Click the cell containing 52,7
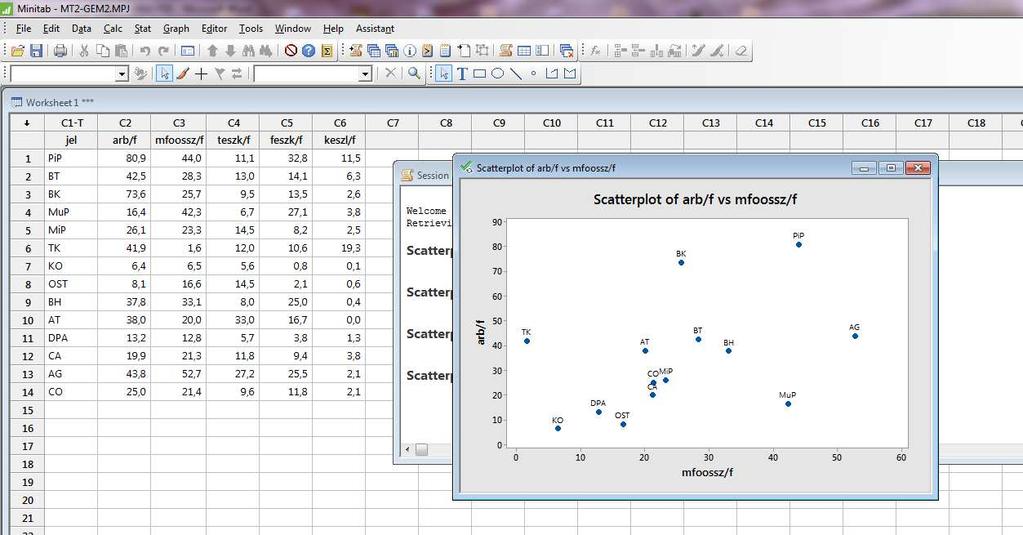Image resolution: width=1023 pixels, height=535 pixels. [179, 374]
